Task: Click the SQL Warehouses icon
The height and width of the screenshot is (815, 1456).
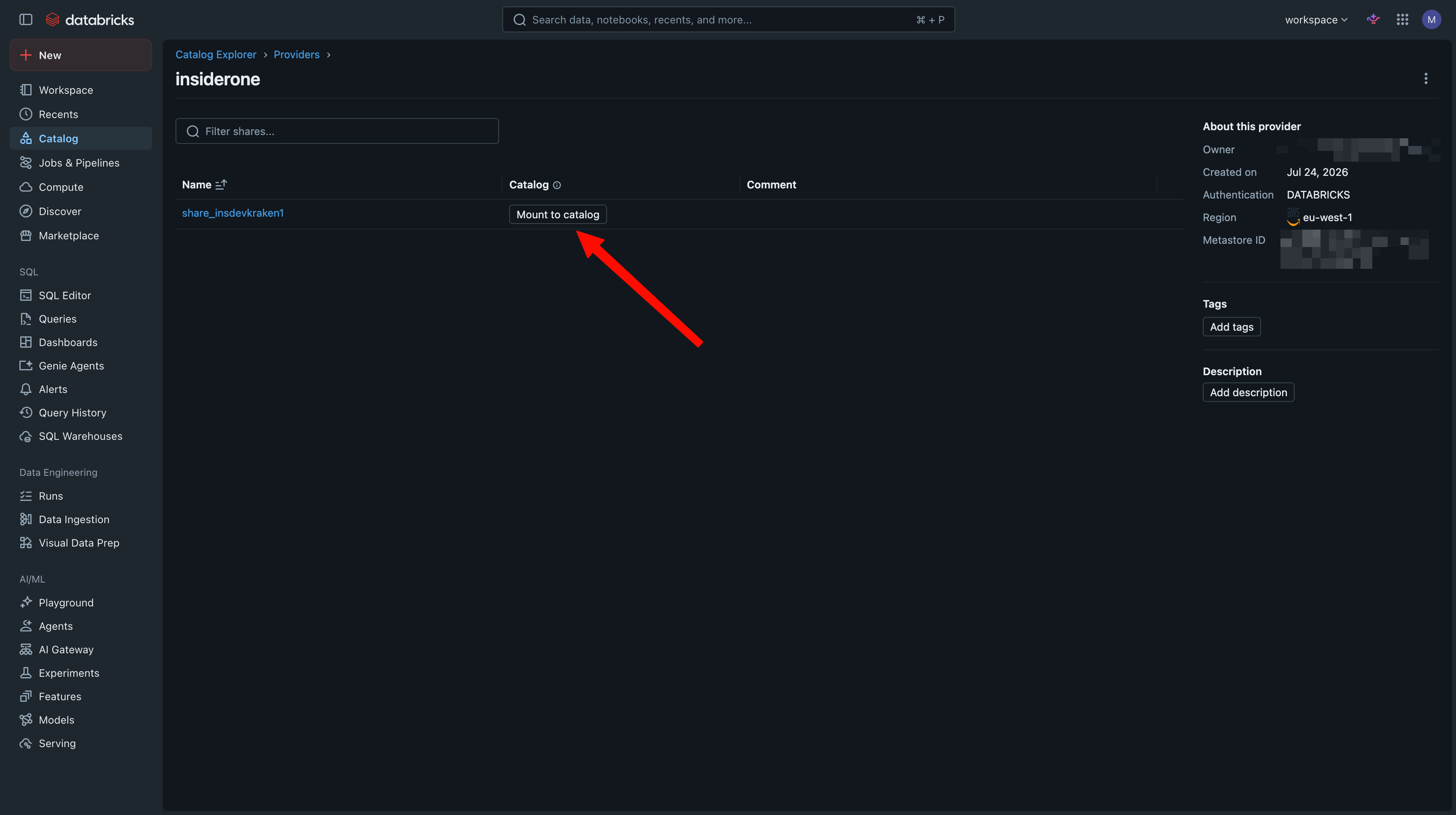Action: coord(26,436)
